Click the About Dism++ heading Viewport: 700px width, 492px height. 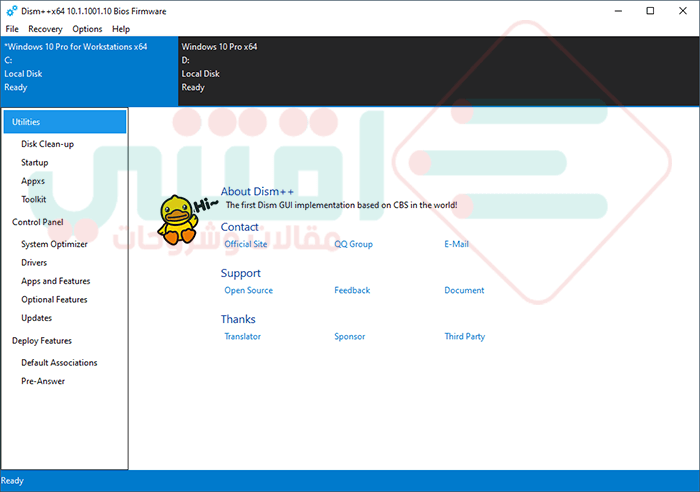(x=257, y=191)
